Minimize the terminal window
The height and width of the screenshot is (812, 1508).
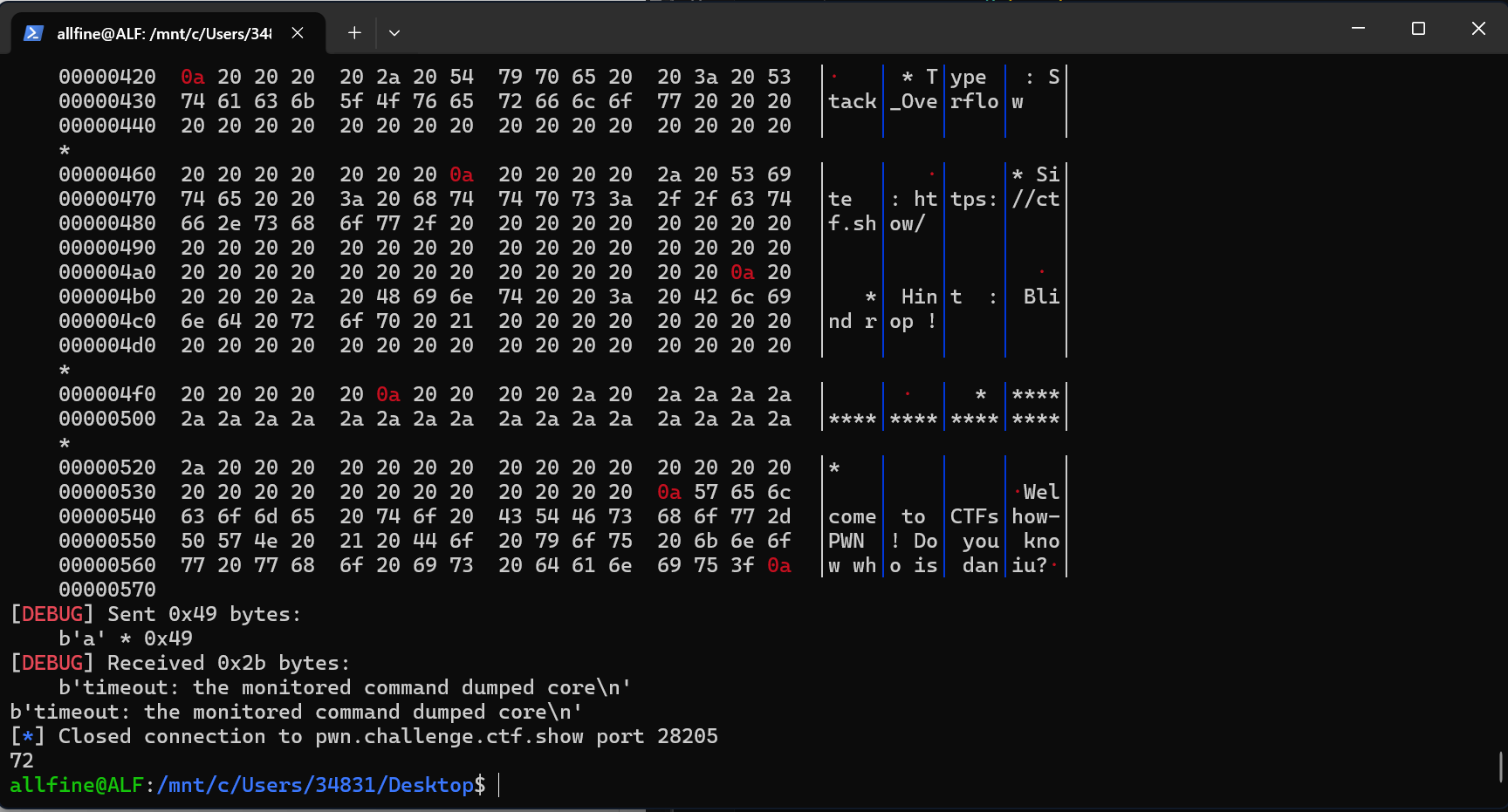pyautogui.click(x=1358, y=28)
